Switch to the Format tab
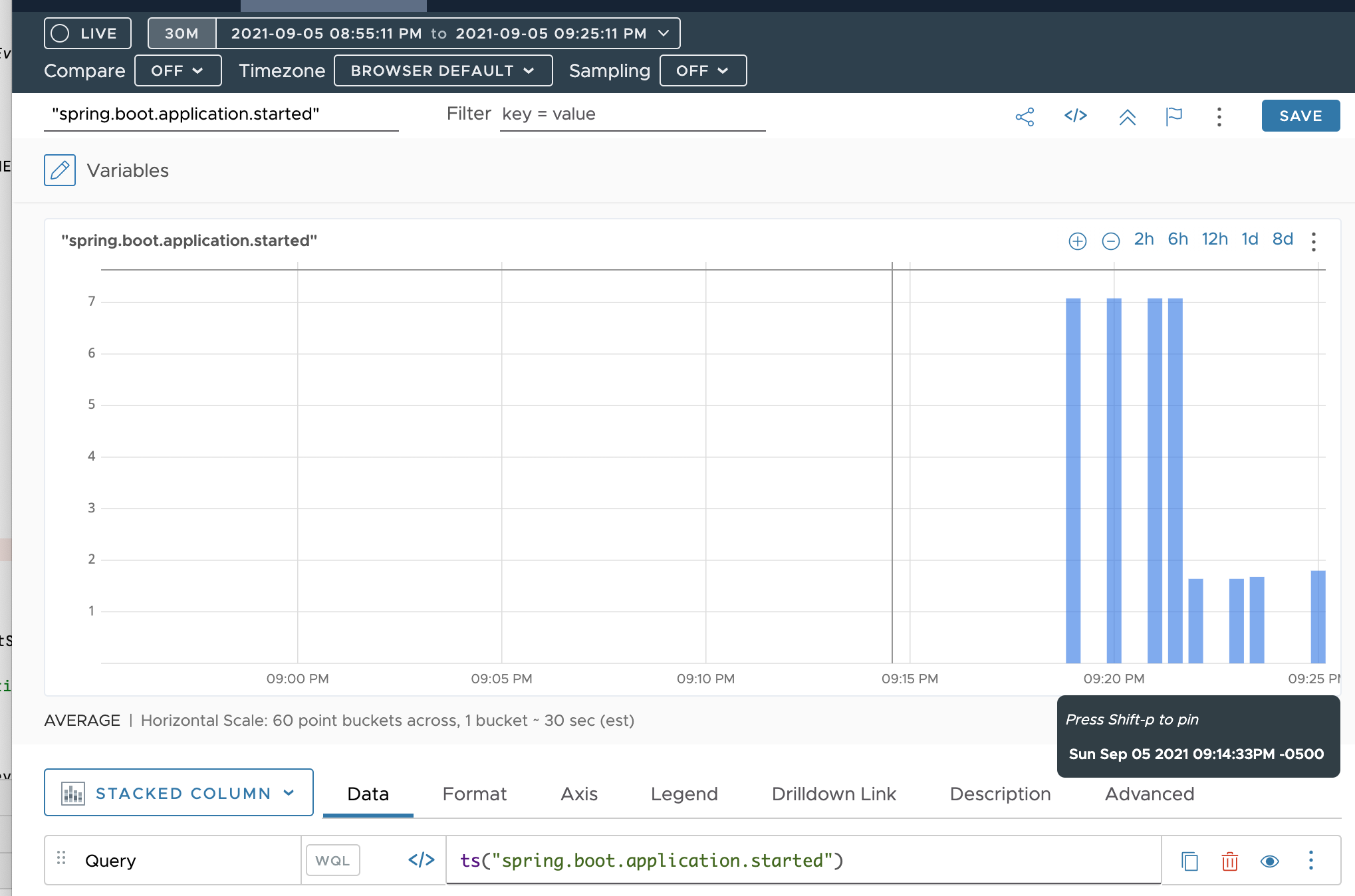Screen dimensions: 1355x896 point(474,794)
